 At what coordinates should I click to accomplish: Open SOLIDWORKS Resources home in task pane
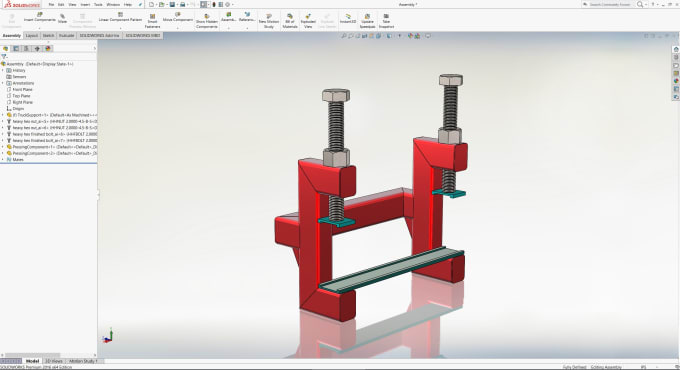[676, 49]
